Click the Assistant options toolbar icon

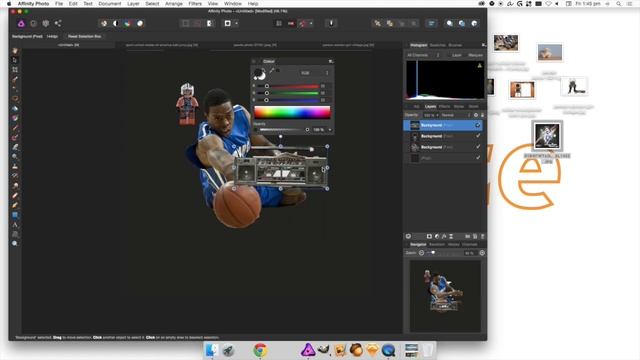click(331, 24)
